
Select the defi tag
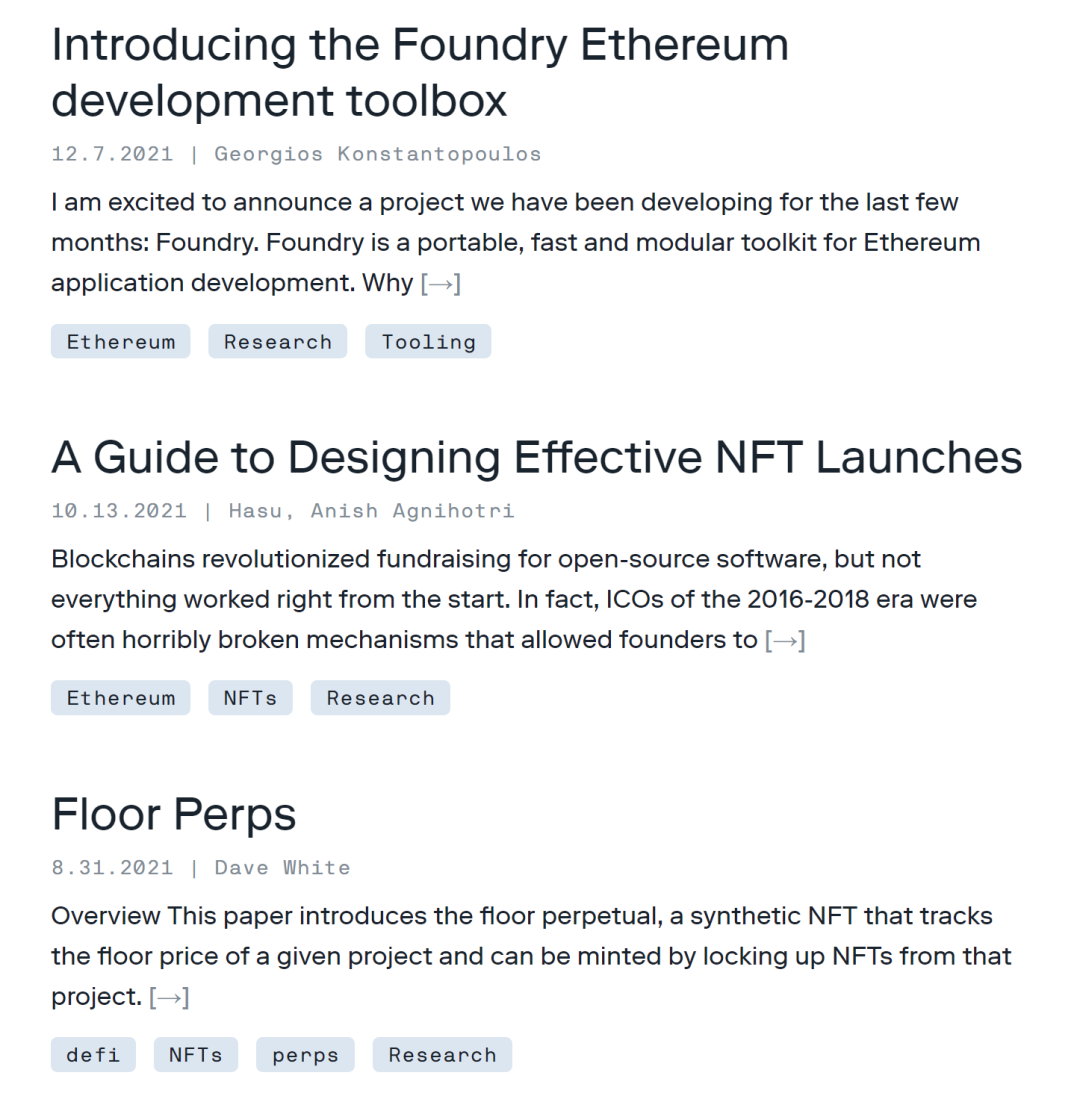[93, 1055]
